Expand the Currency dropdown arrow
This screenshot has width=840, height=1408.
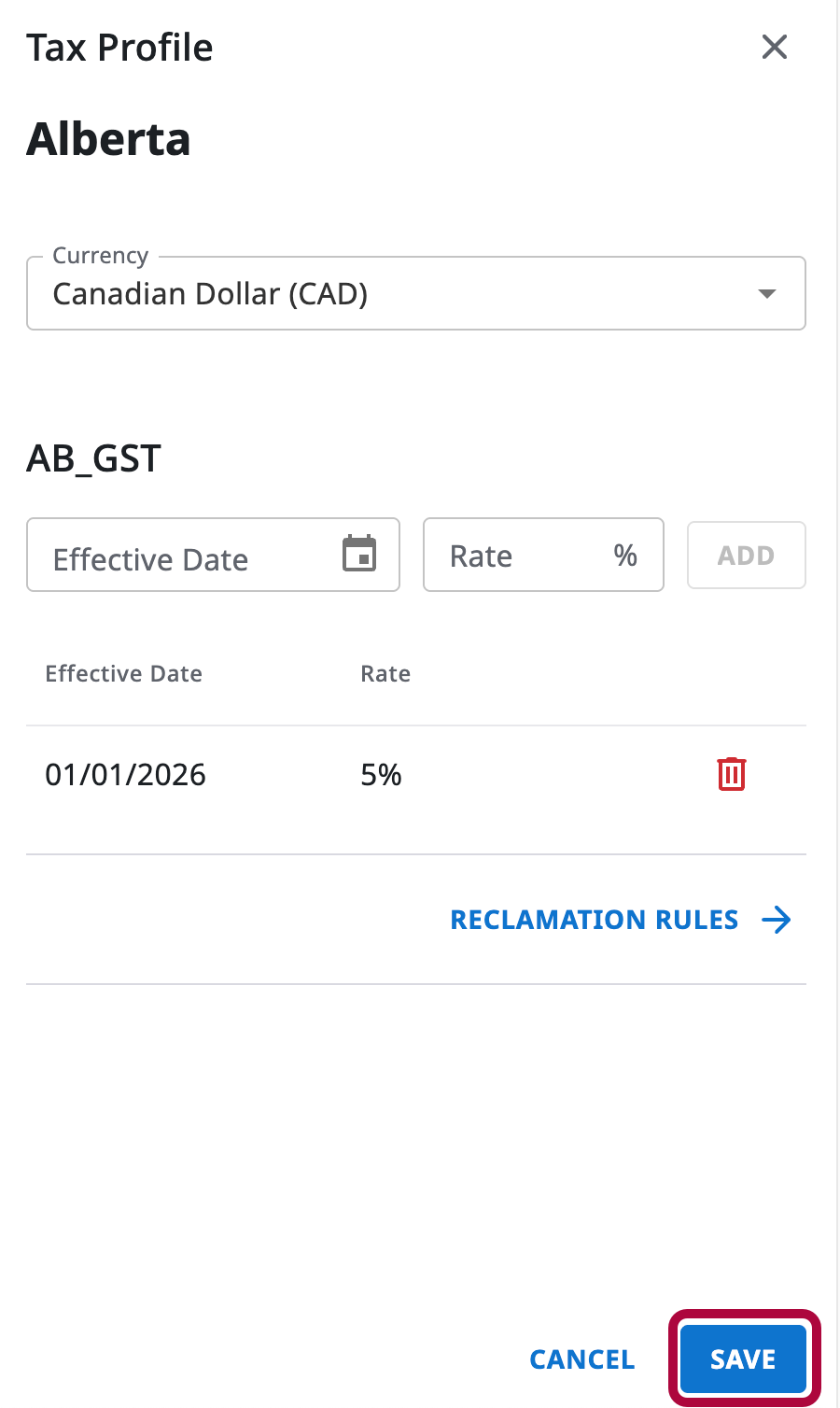[767, 294]
